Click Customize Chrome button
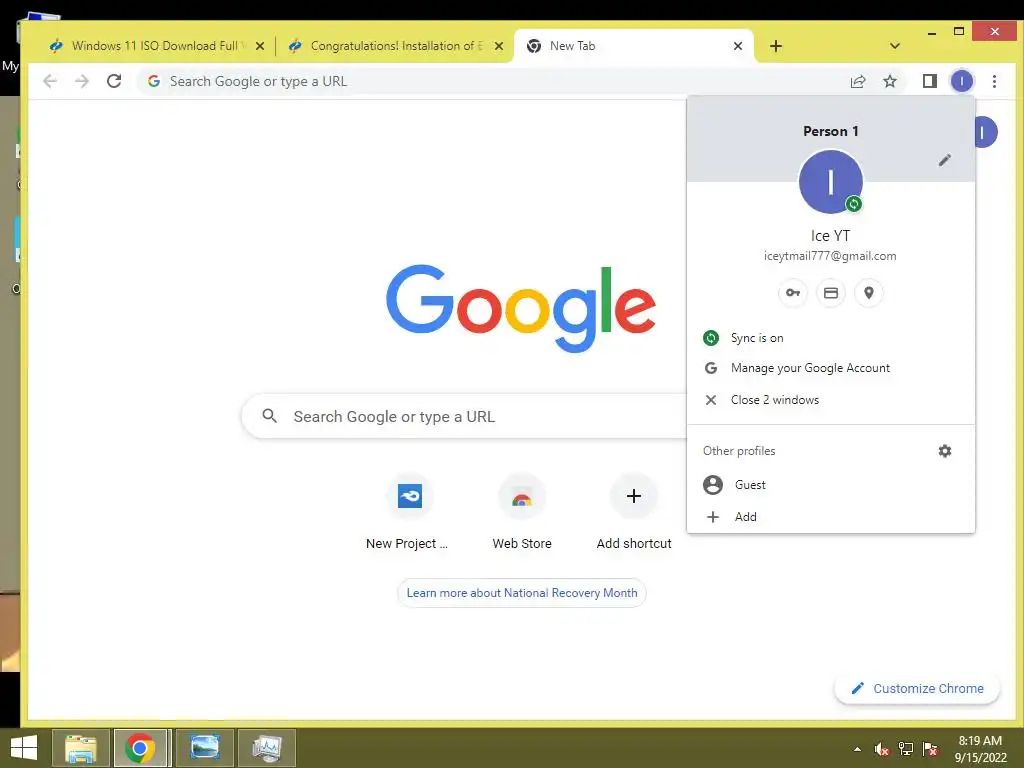This screenshot has height=768, width=1024. [x=917, y=688]
